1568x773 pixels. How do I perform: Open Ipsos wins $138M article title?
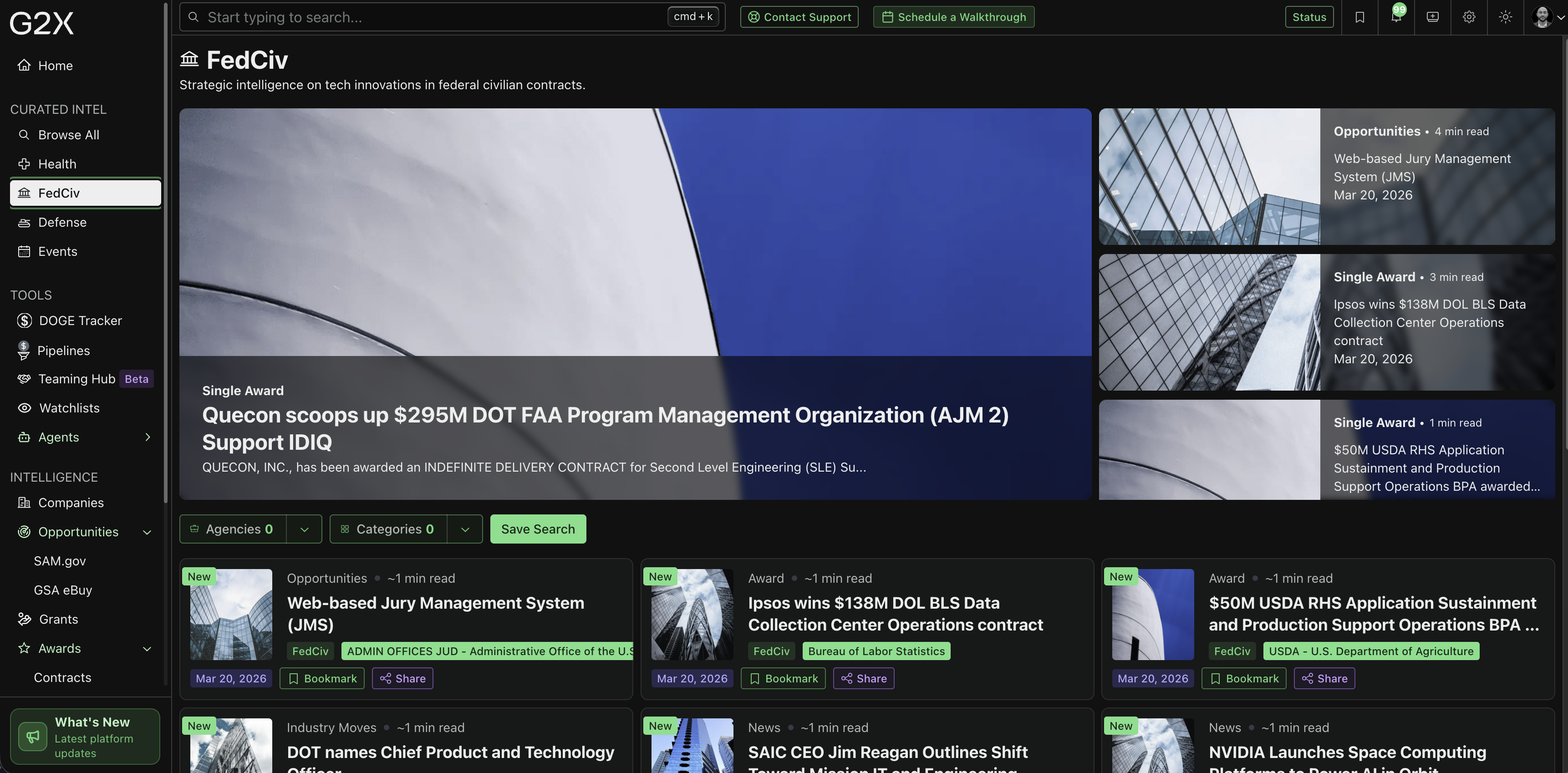tap(896, 614)
